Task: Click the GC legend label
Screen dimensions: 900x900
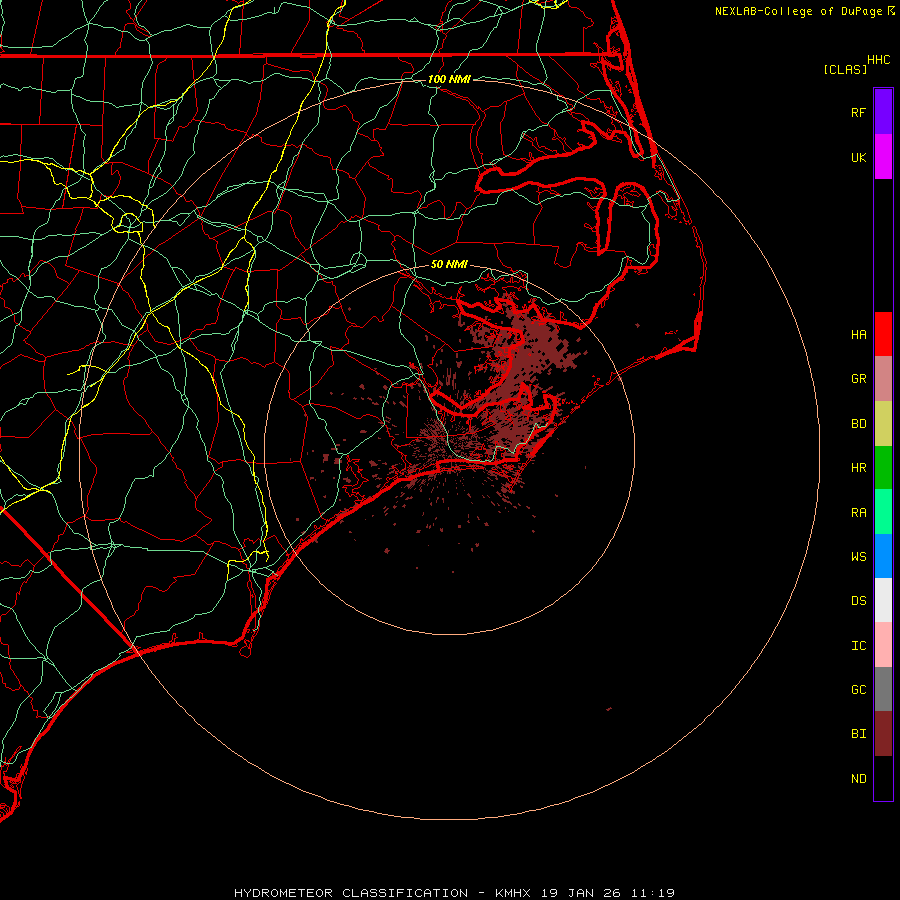Action: pos(859,689)
